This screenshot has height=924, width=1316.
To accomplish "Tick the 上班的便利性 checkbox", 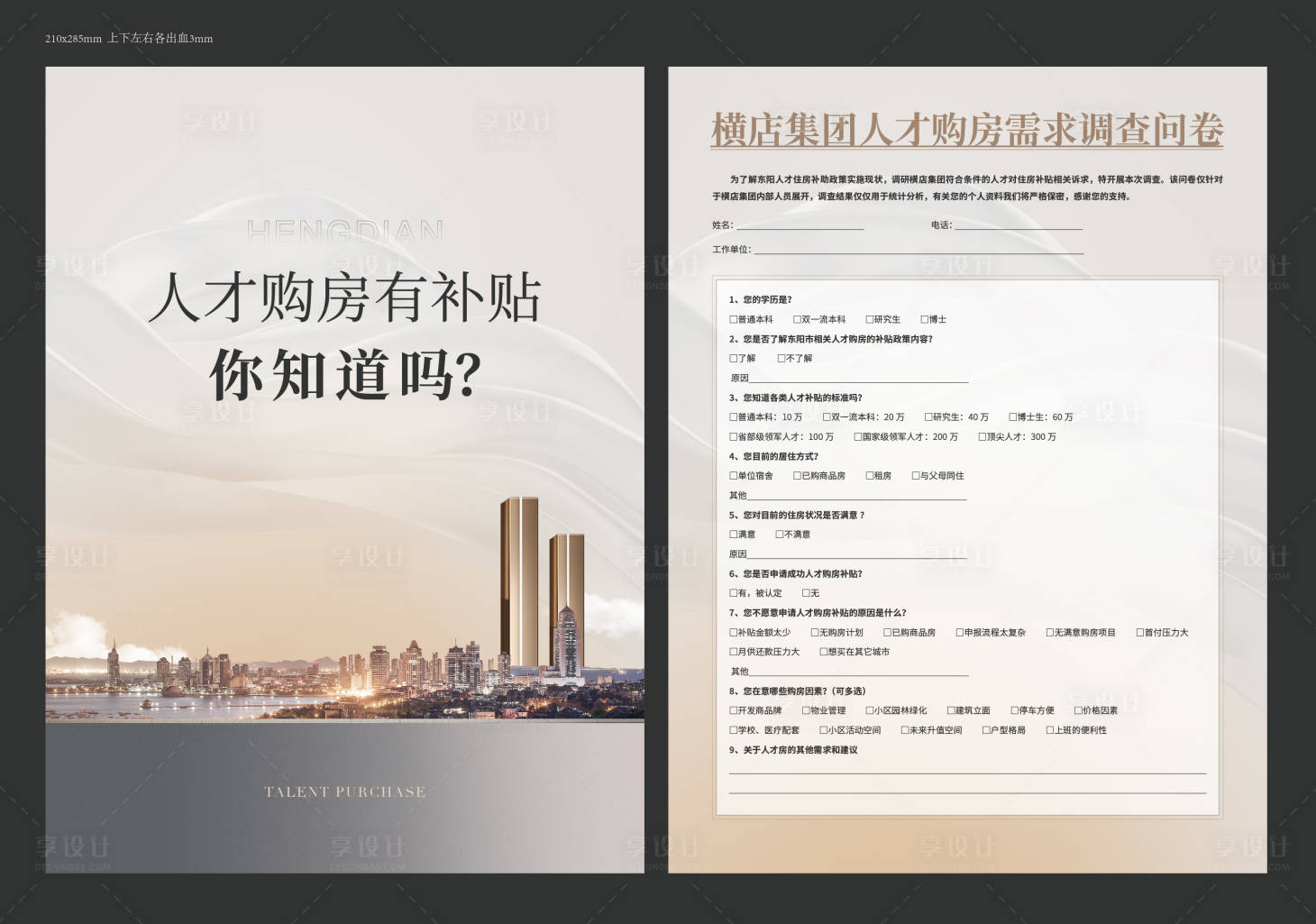I will [x=1050, y=730].
